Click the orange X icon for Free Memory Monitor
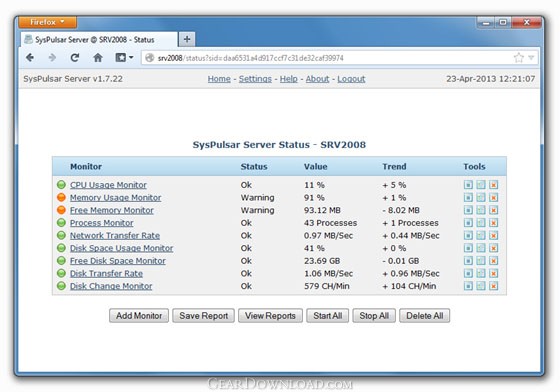 [x=494, y=210]
